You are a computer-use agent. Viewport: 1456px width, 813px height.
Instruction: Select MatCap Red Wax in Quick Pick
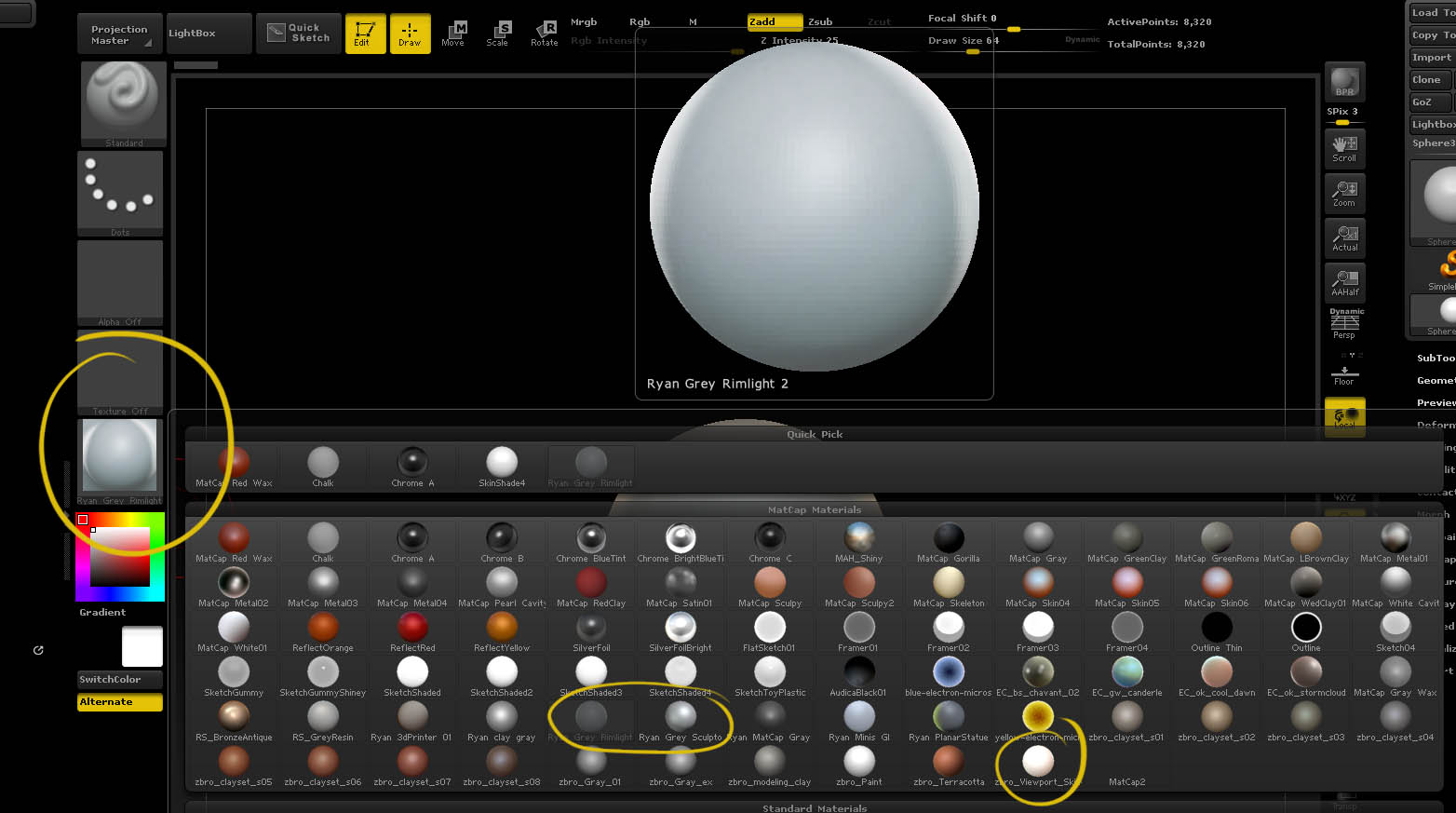[234, 467]
